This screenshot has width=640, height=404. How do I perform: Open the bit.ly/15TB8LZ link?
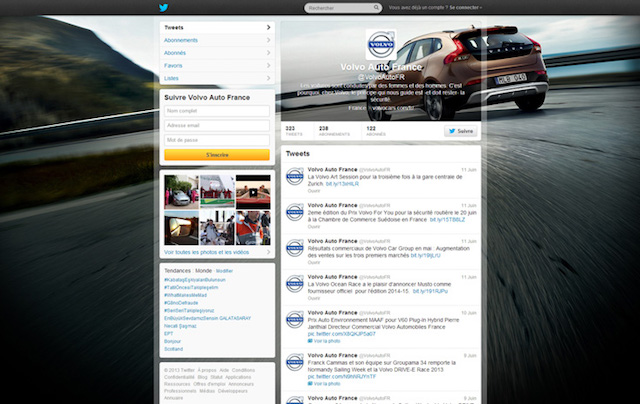pyautogui.click(x=447, y=220)
